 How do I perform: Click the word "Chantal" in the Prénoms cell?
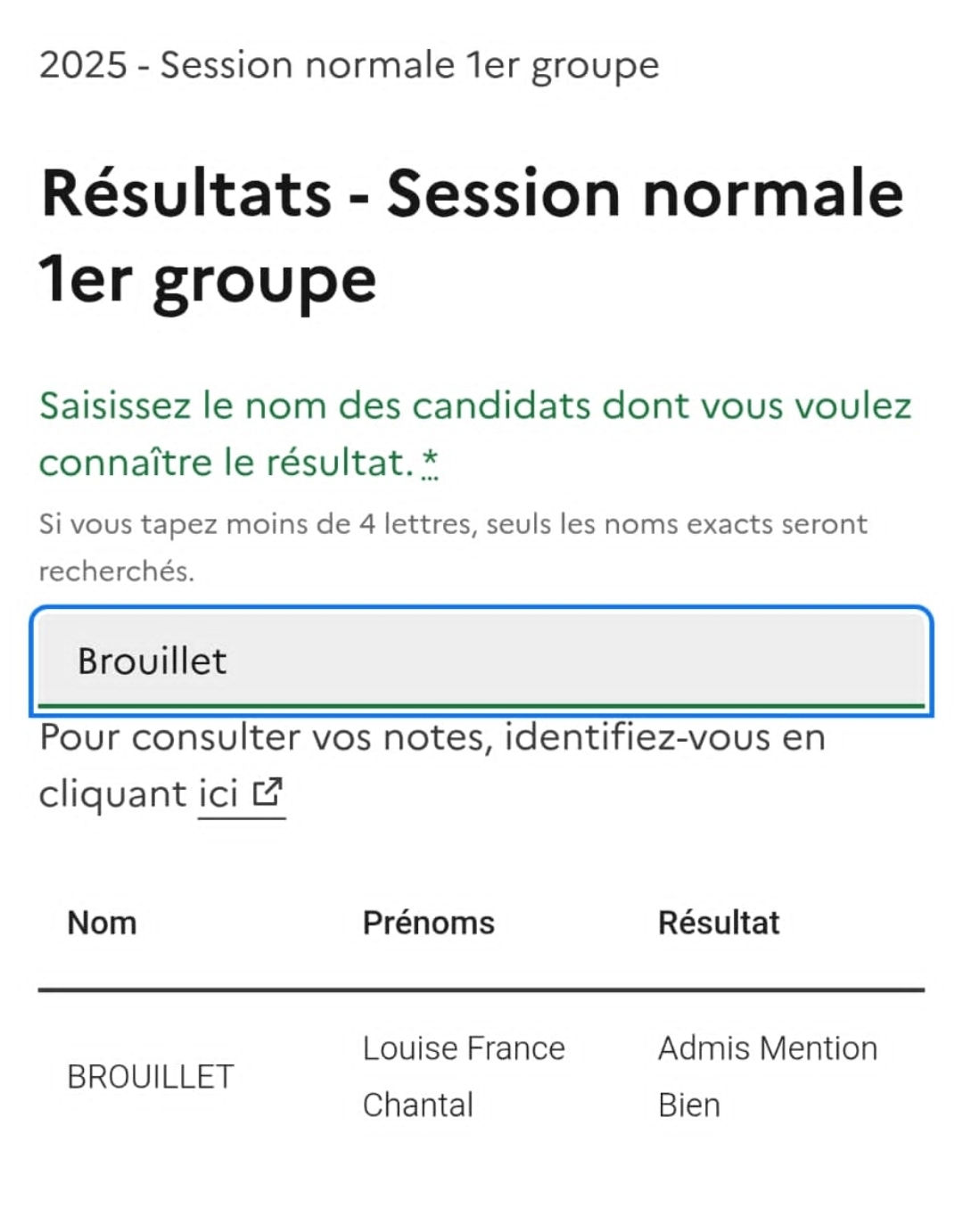(418, 1105)
